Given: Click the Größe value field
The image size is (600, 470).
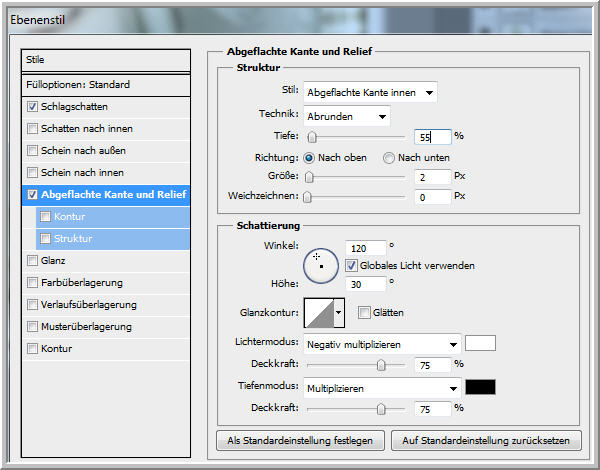Looking at the screenshot, I should click(433, 177).
